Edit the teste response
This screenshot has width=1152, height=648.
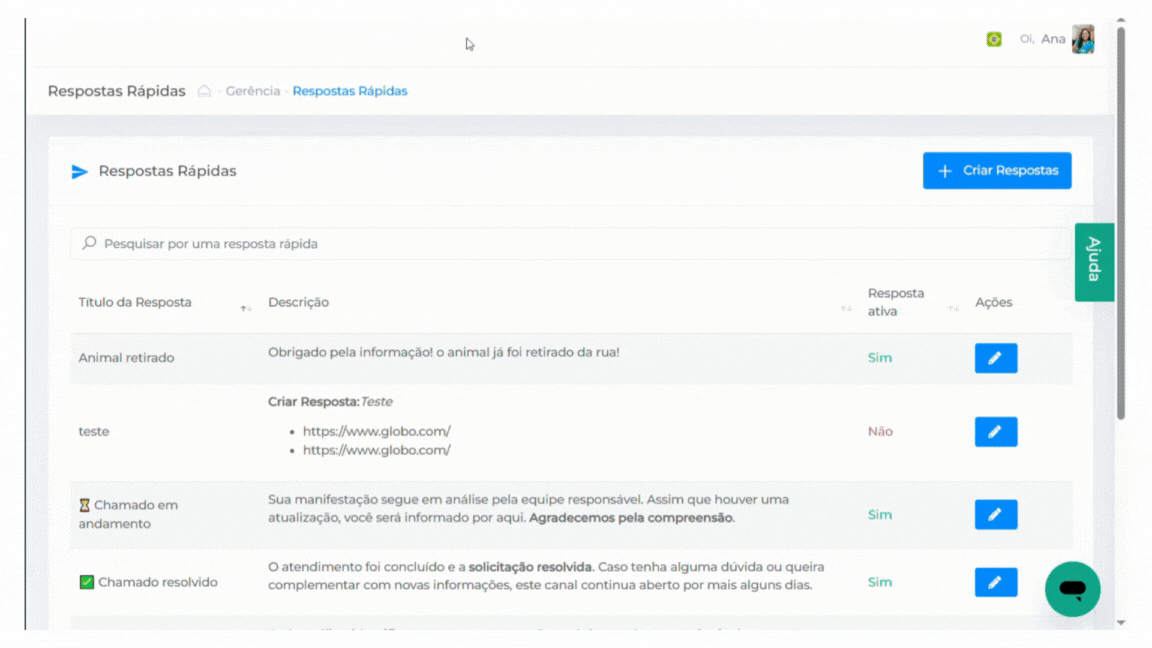point(996,431)
